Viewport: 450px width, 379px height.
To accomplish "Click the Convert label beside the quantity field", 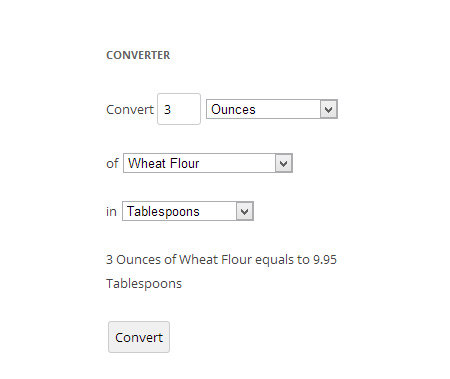I will (130, 110).
